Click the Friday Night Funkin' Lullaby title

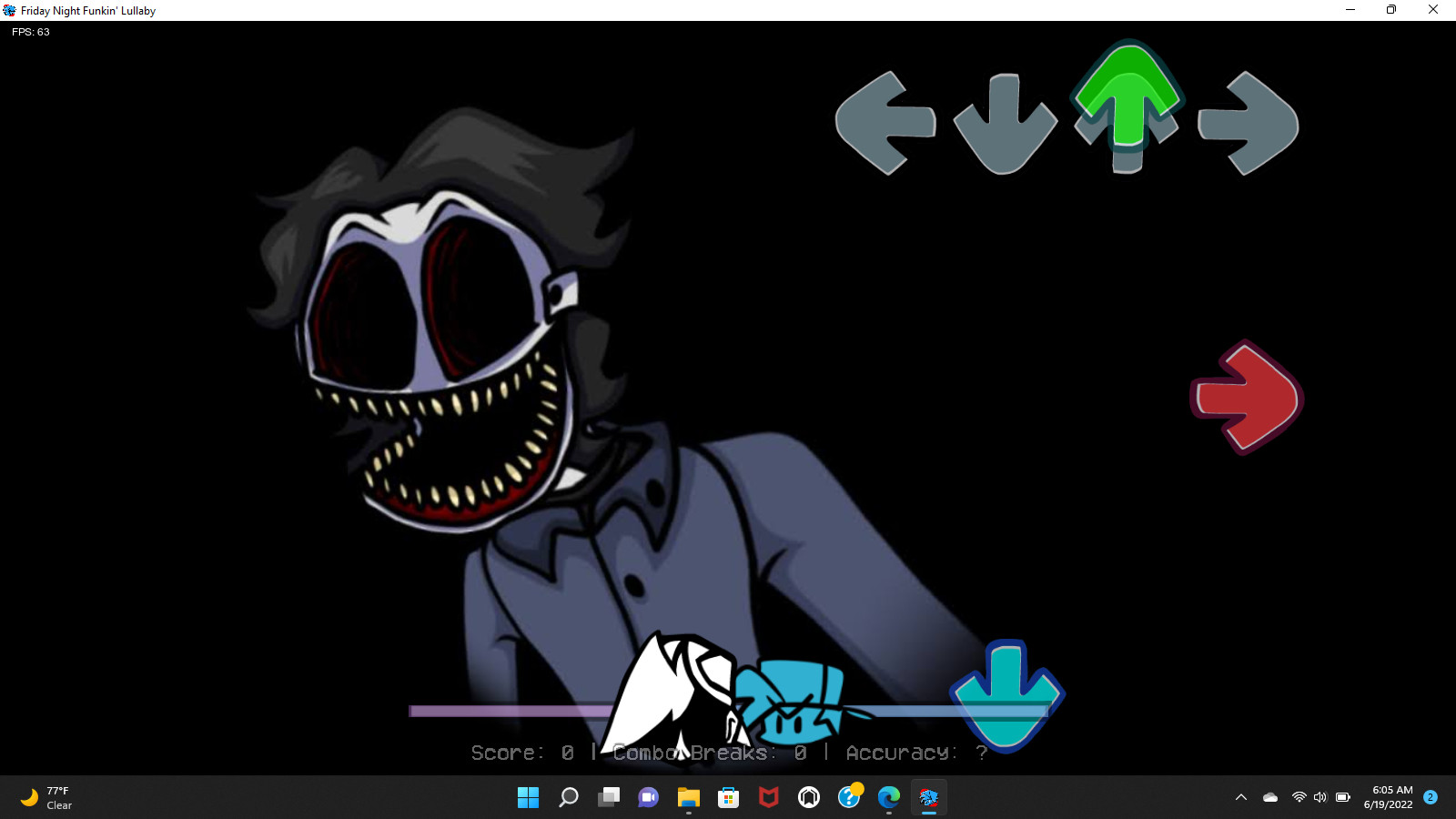click(85, 10)
